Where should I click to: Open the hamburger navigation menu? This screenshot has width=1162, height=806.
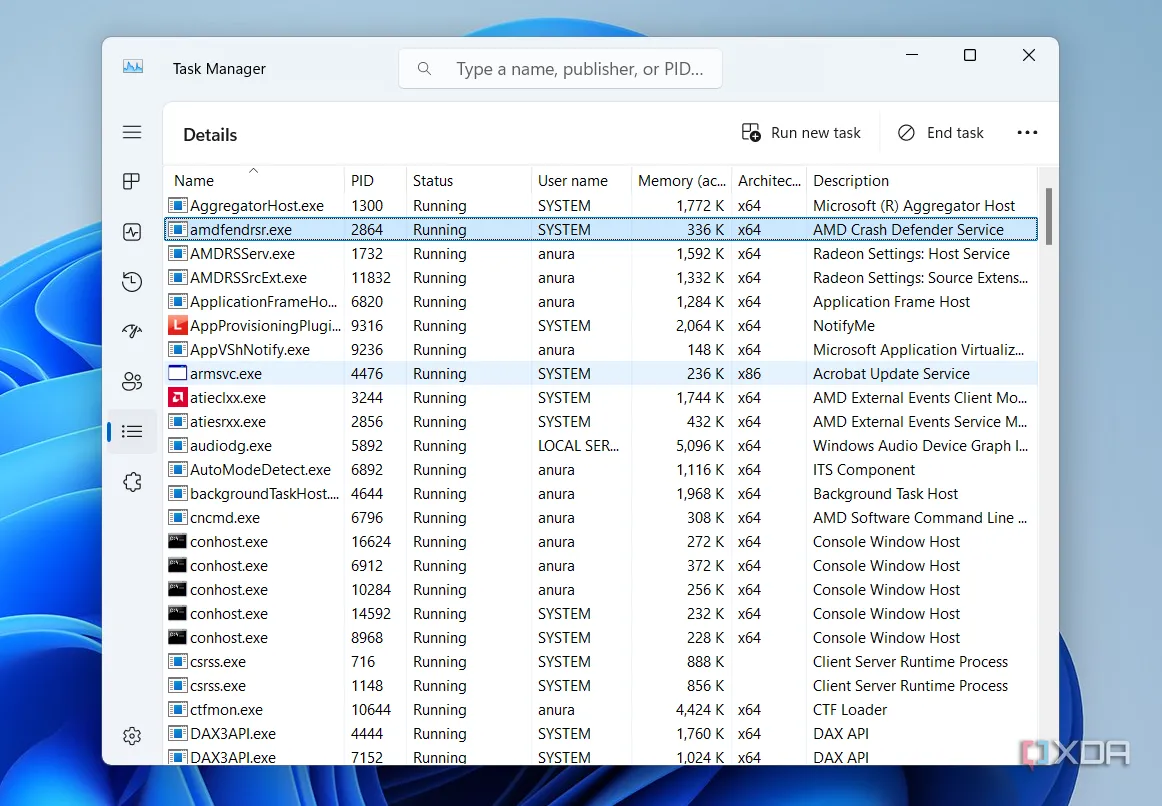tap(132, 132)
